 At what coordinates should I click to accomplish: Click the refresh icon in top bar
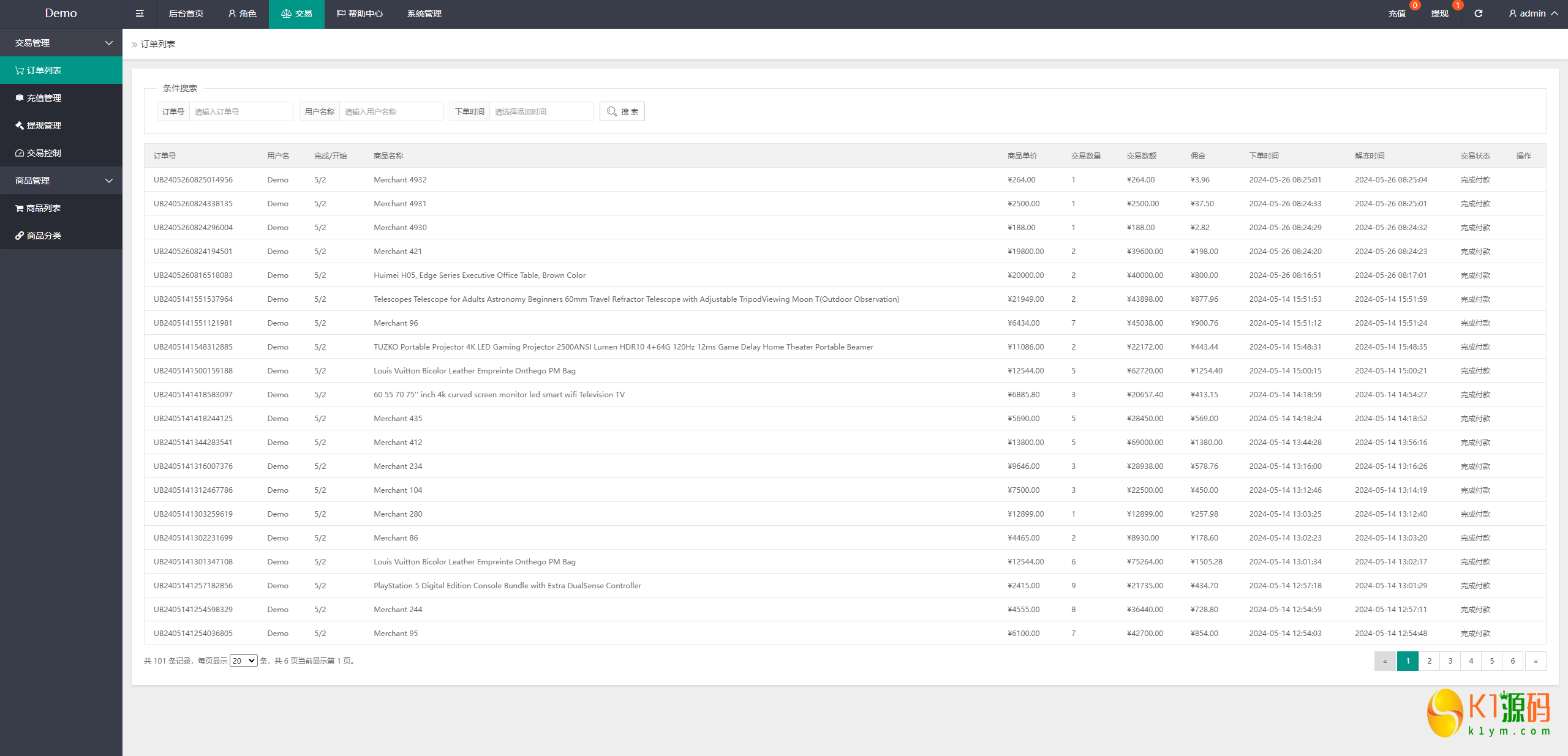[1478, 13]
